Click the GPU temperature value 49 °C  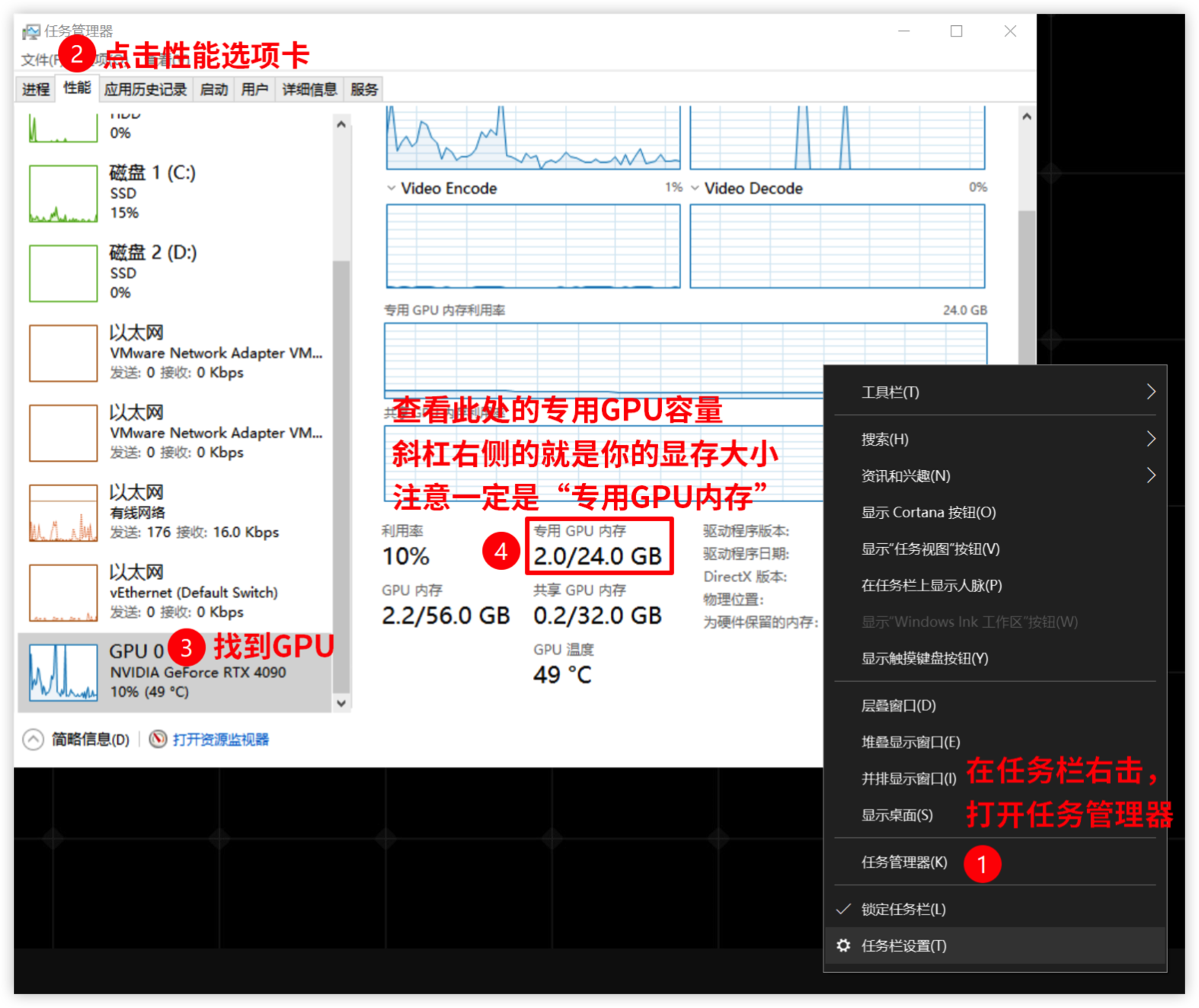(x=562, y=675)
